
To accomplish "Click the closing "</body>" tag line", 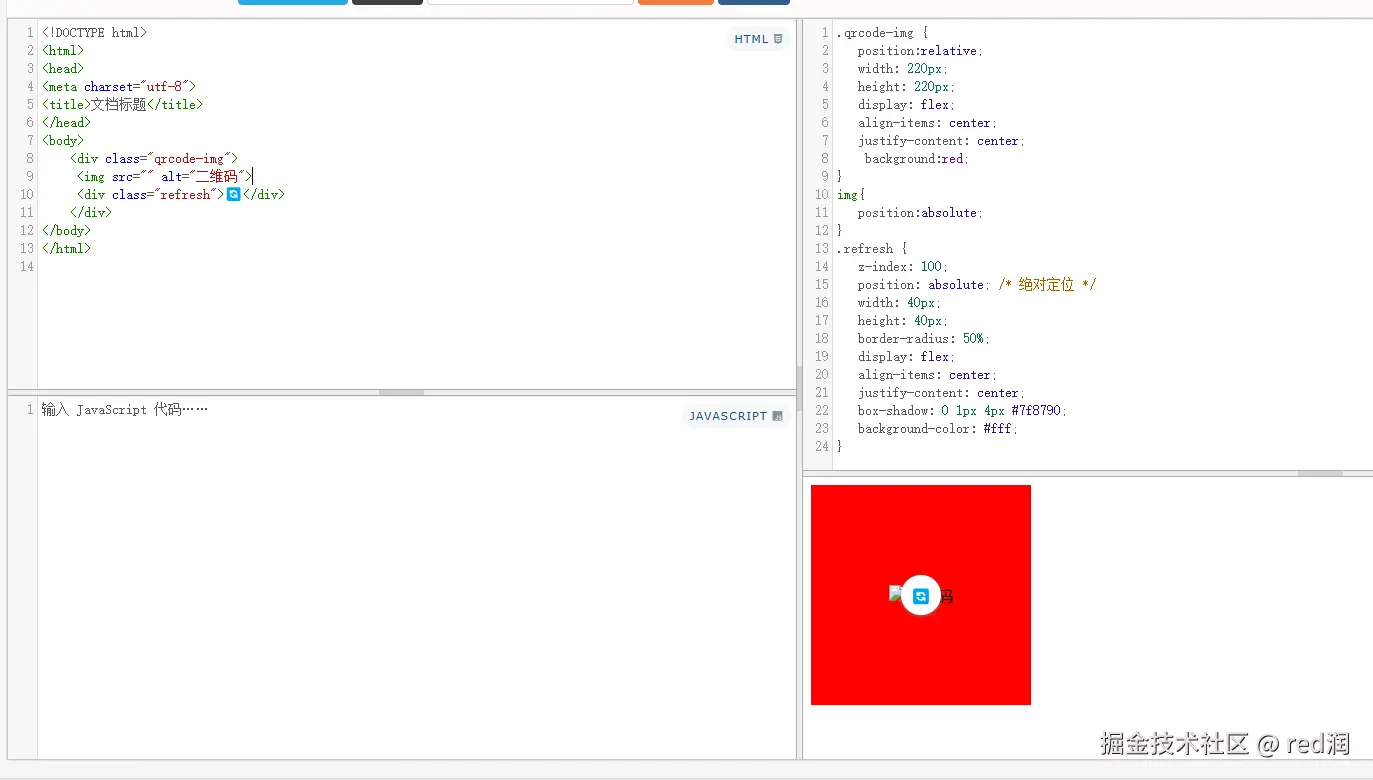I will [x=66, y=230].
